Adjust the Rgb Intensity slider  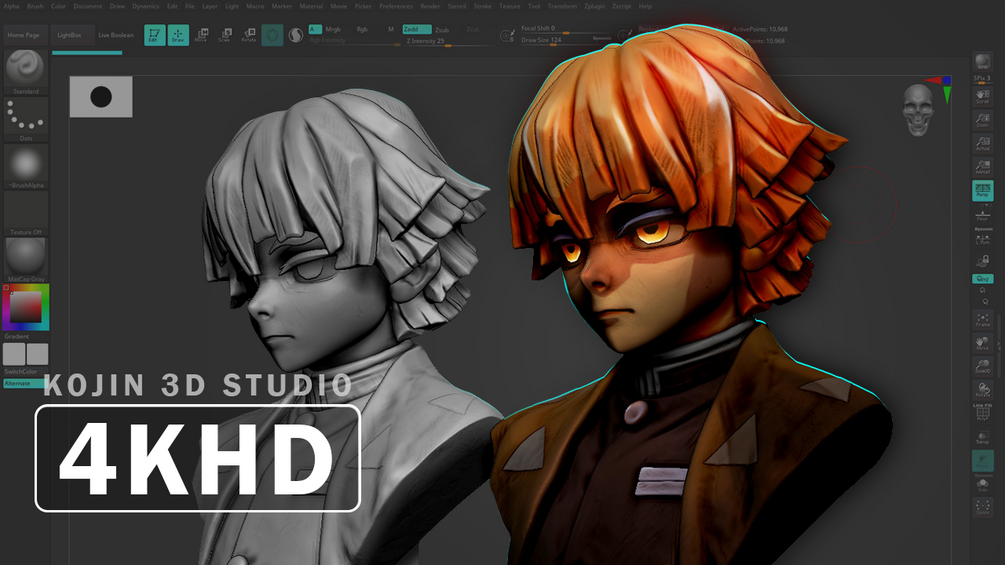click(x=354, y=40)
